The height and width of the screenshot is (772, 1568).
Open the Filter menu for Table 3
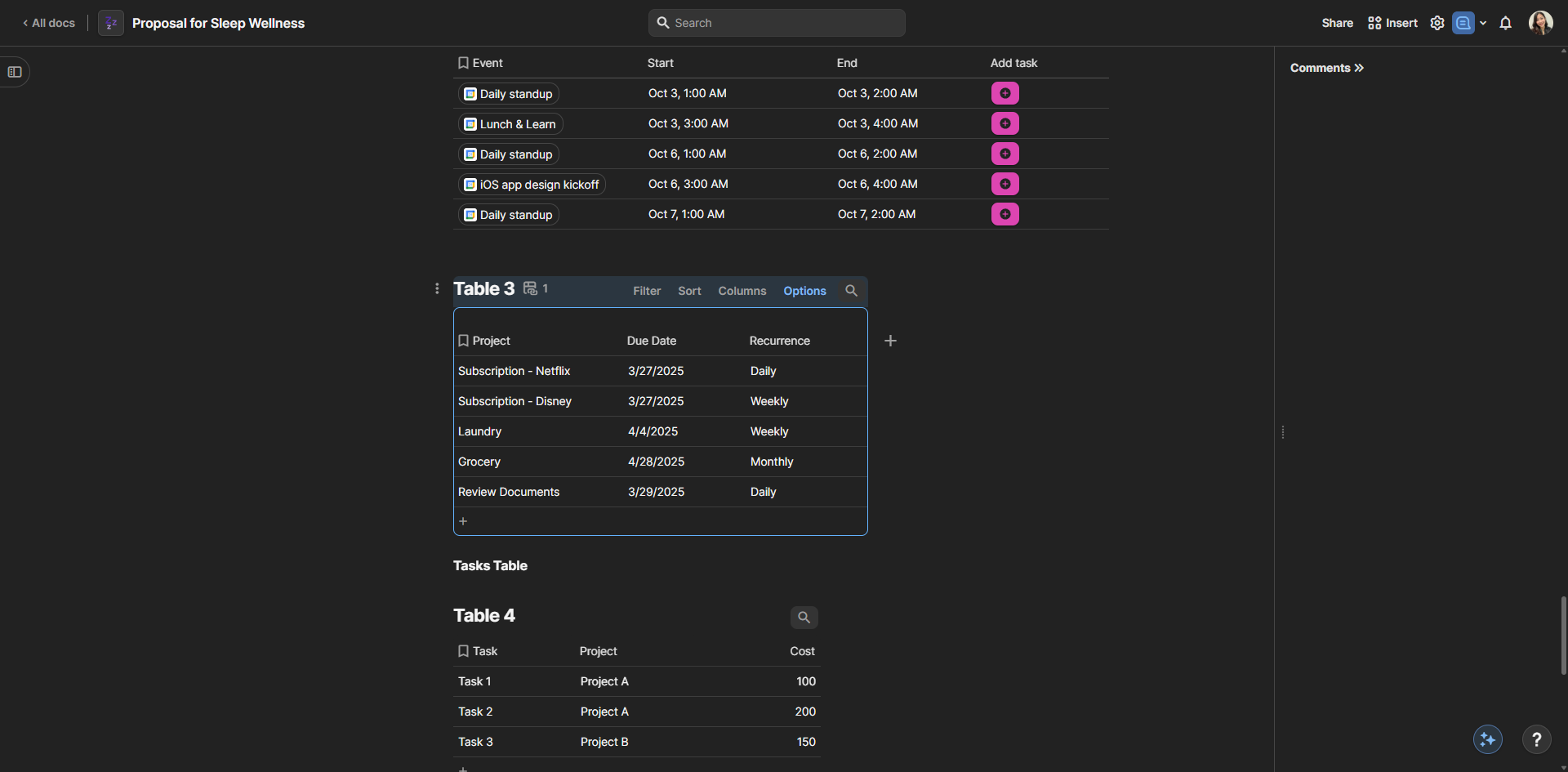coord(647,291)
